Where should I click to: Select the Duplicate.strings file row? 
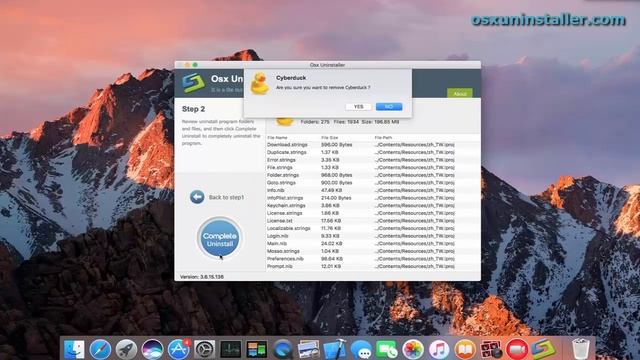coord(373,152)
